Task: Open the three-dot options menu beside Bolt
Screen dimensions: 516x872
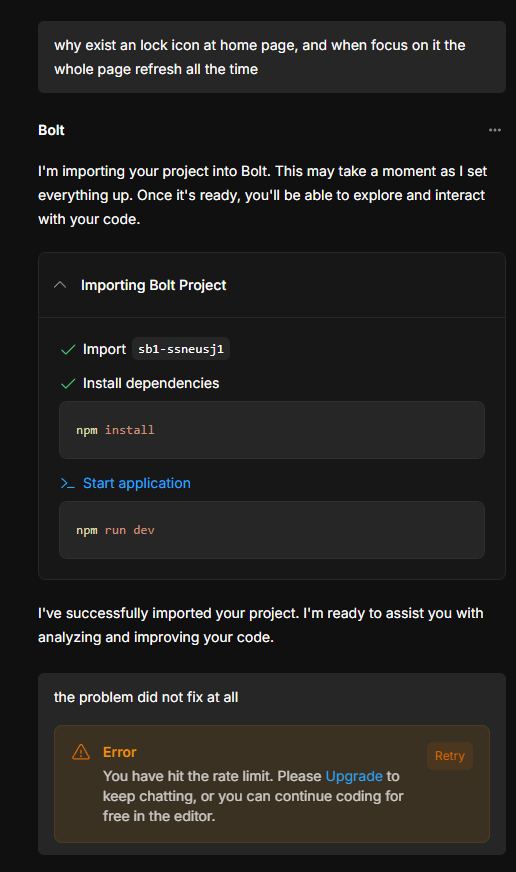Action: click(494, 130)
